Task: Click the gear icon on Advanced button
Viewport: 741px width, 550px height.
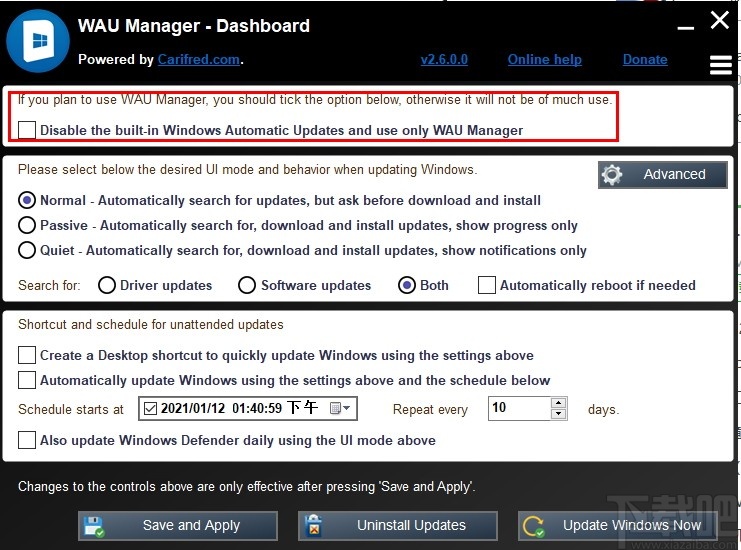Action: pos(612,175)
